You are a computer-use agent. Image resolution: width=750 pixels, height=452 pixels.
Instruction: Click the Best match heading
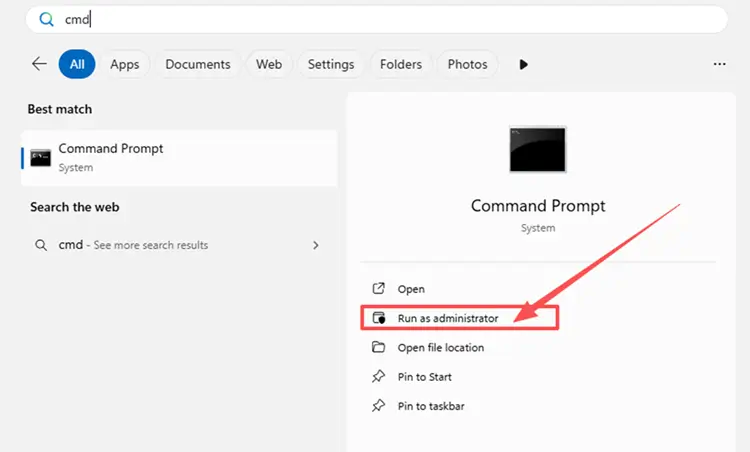coord(60,109)
